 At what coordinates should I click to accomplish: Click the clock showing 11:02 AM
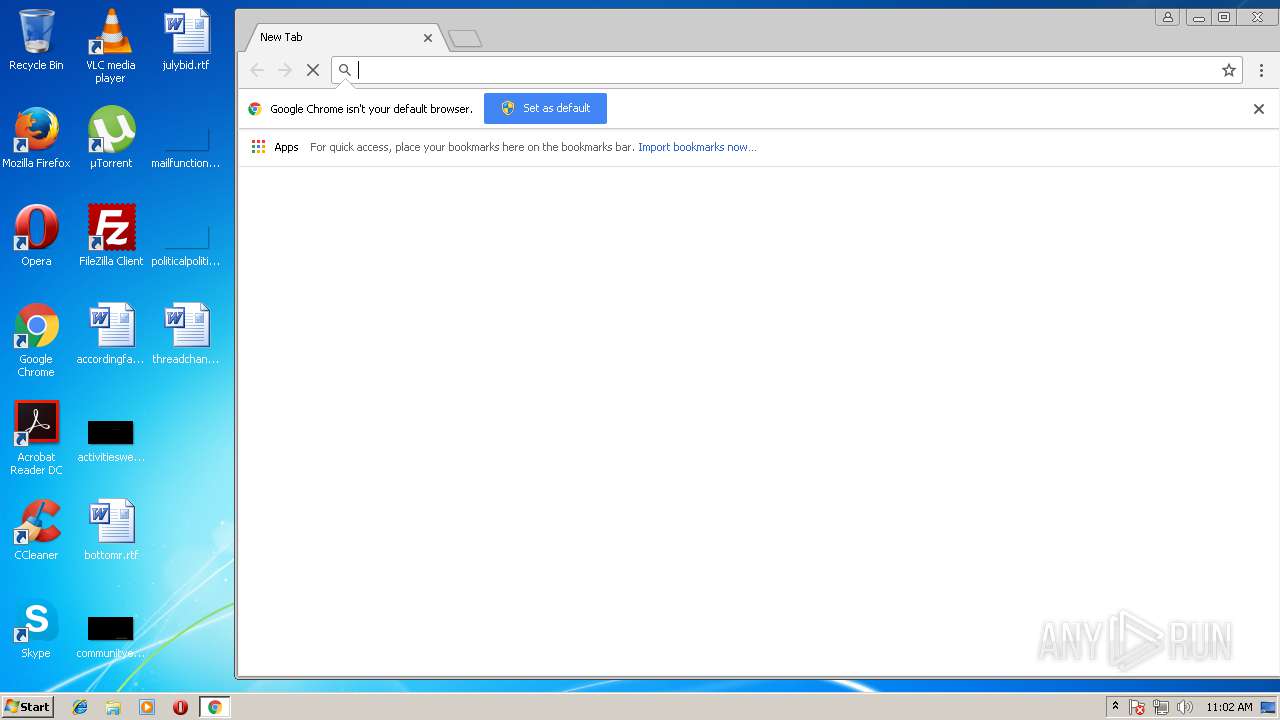[1229, 707]
